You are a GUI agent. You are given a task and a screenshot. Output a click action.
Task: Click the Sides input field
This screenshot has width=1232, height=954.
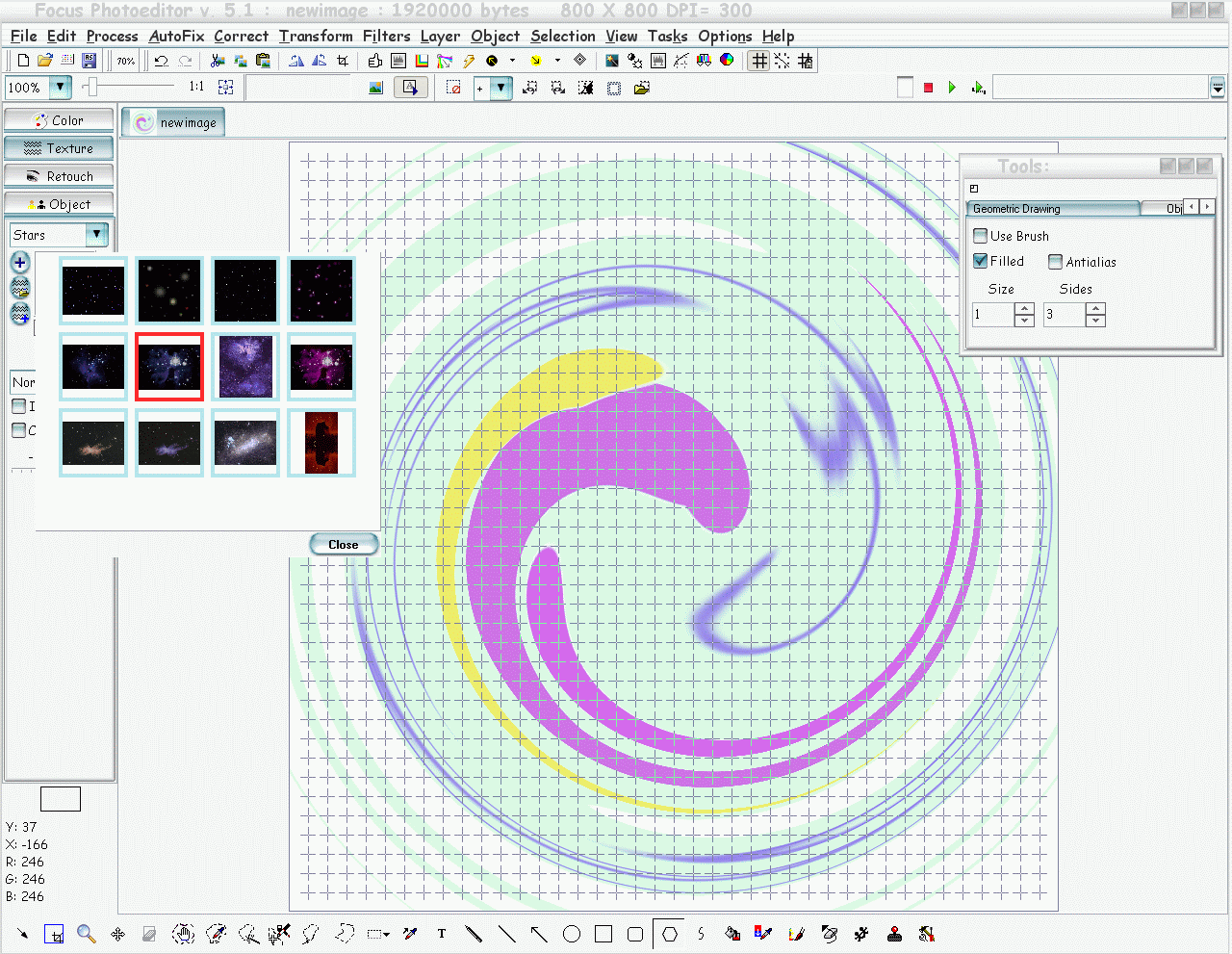pos(1065,315)
